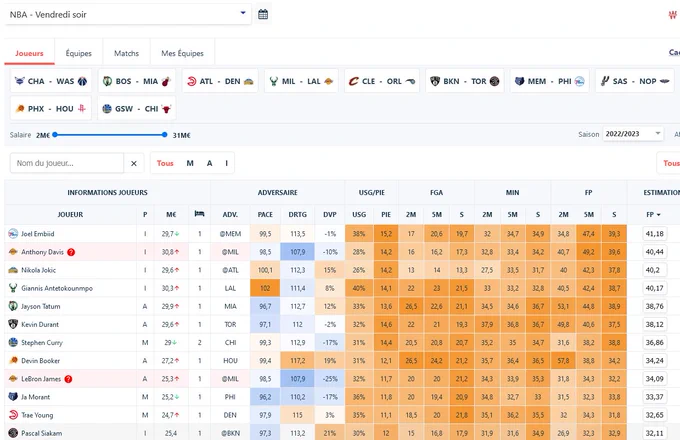Filter by the GSW - CHI match
680x440 pixels.
(x=137, y=108)
